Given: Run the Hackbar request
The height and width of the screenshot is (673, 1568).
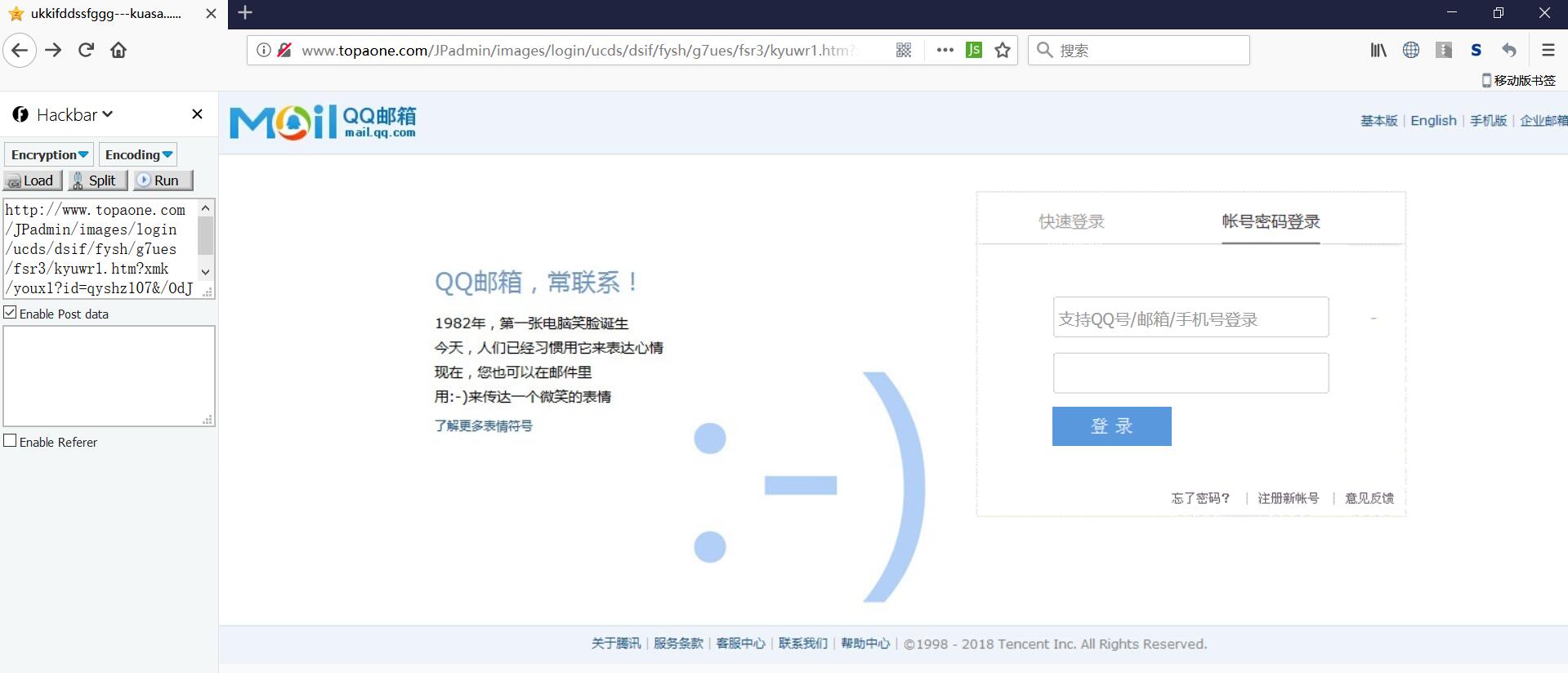Looking at the screenshot, I should pyautogui.click(x=163, y=181).
